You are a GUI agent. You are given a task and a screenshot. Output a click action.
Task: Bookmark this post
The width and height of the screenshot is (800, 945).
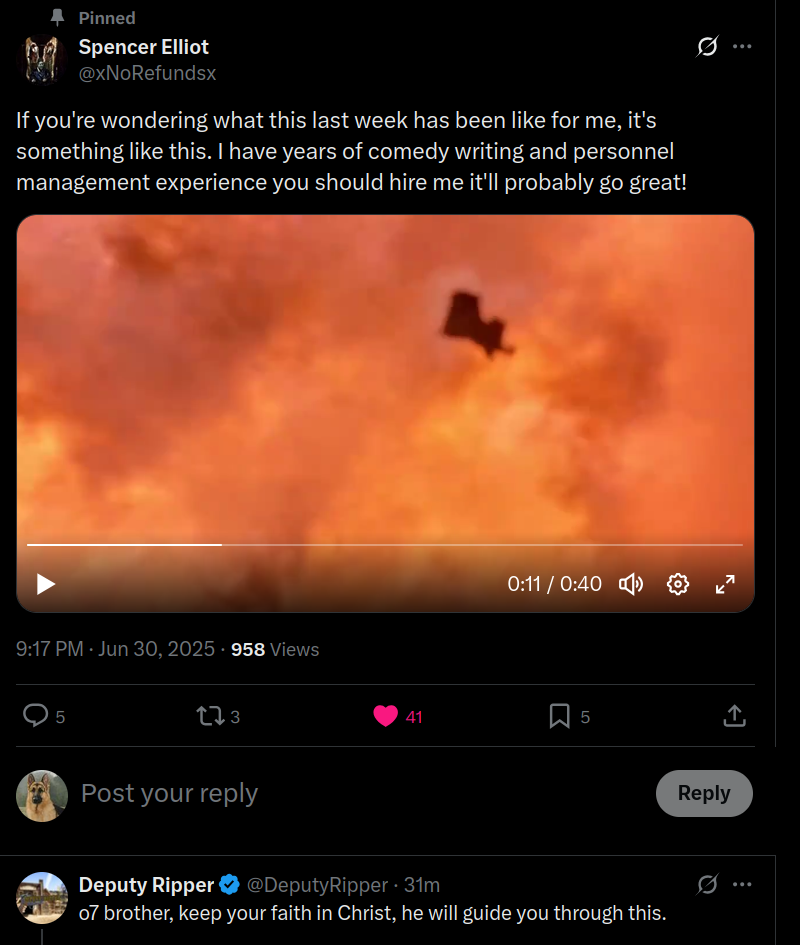click(560, 716)
